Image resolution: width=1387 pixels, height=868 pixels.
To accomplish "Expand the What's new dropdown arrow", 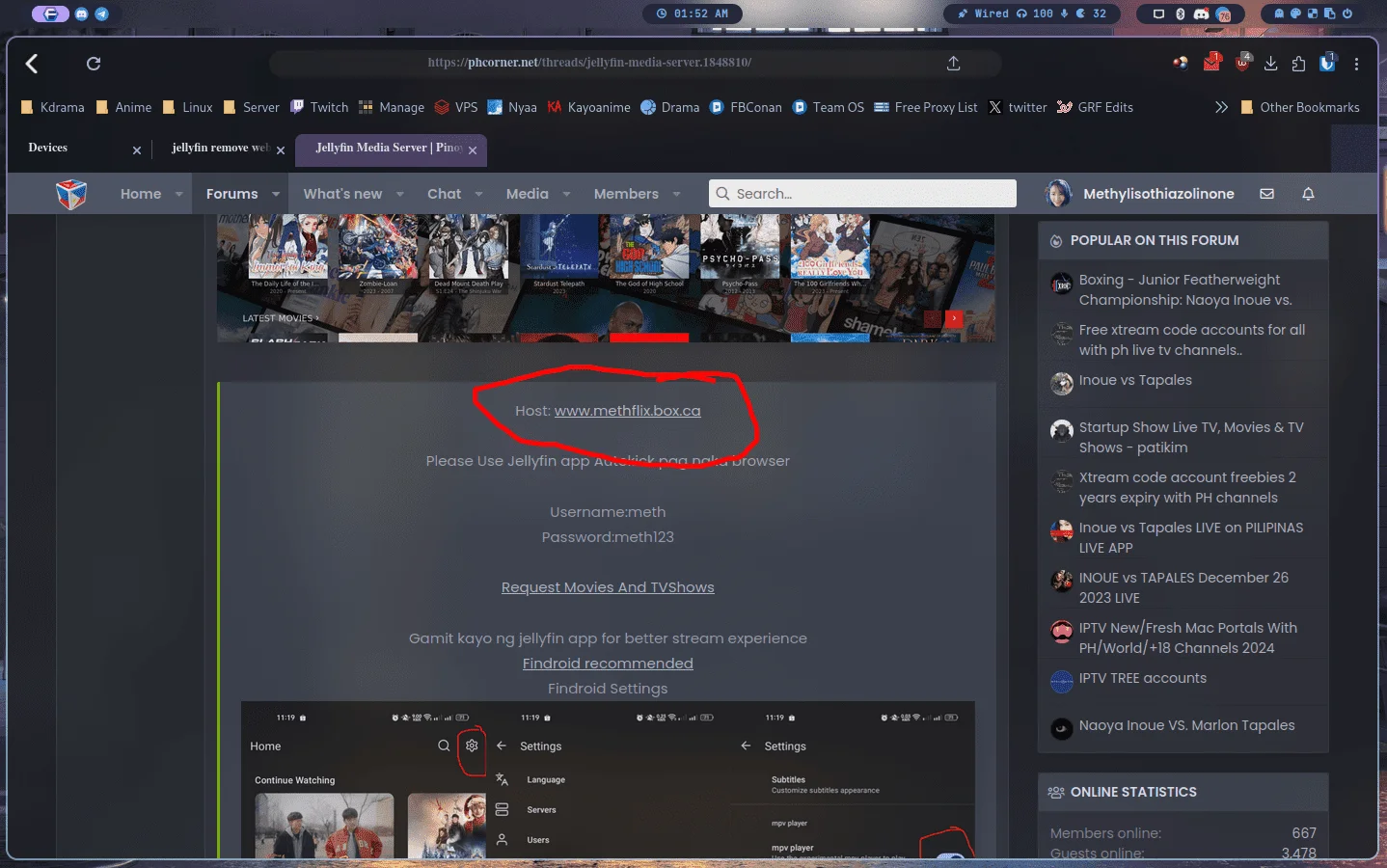I will 400,194.
